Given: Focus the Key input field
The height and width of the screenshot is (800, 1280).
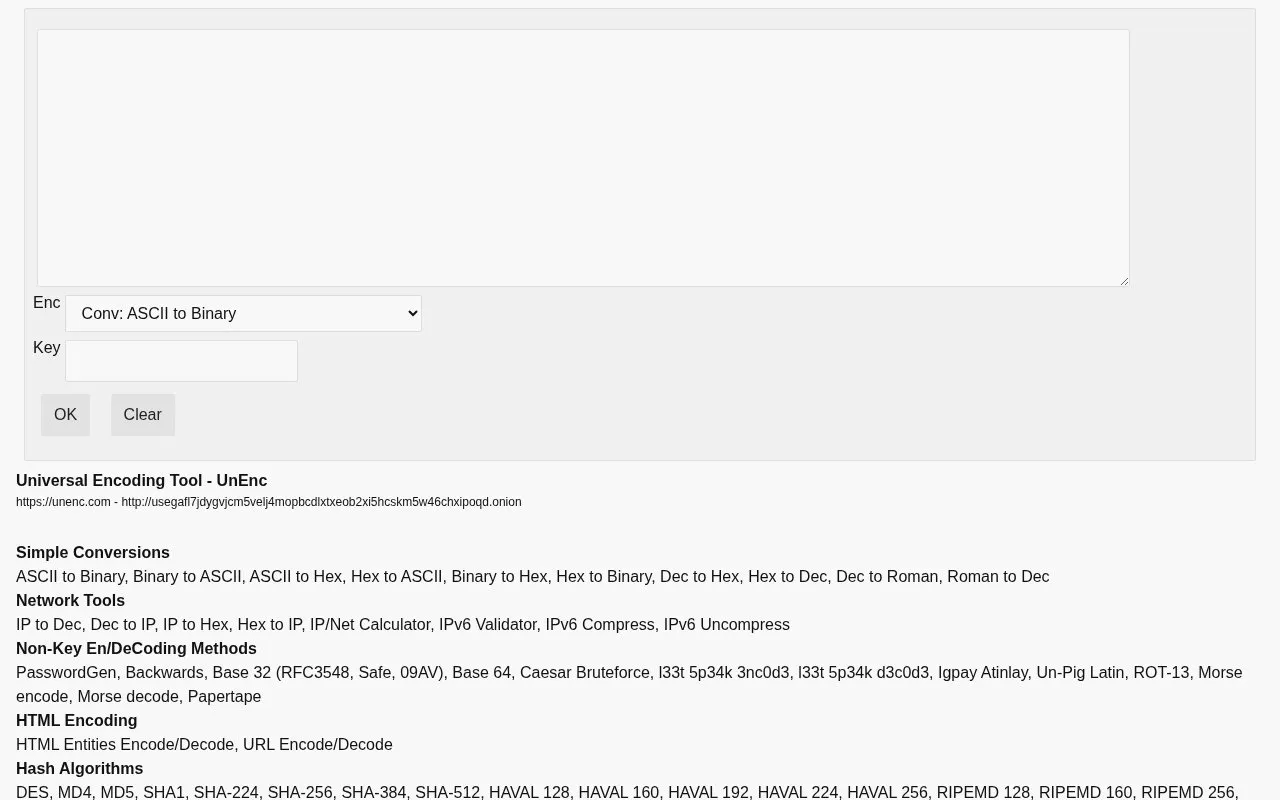Looking at the screenshot, I should point(181,361).
